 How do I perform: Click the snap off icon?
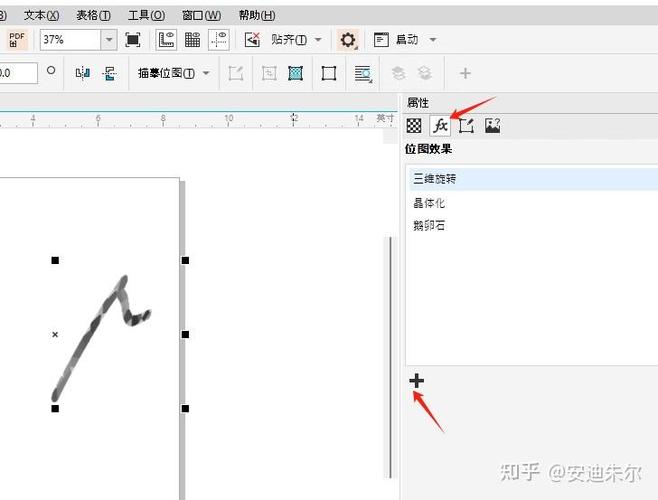click(x=252, y=40)
